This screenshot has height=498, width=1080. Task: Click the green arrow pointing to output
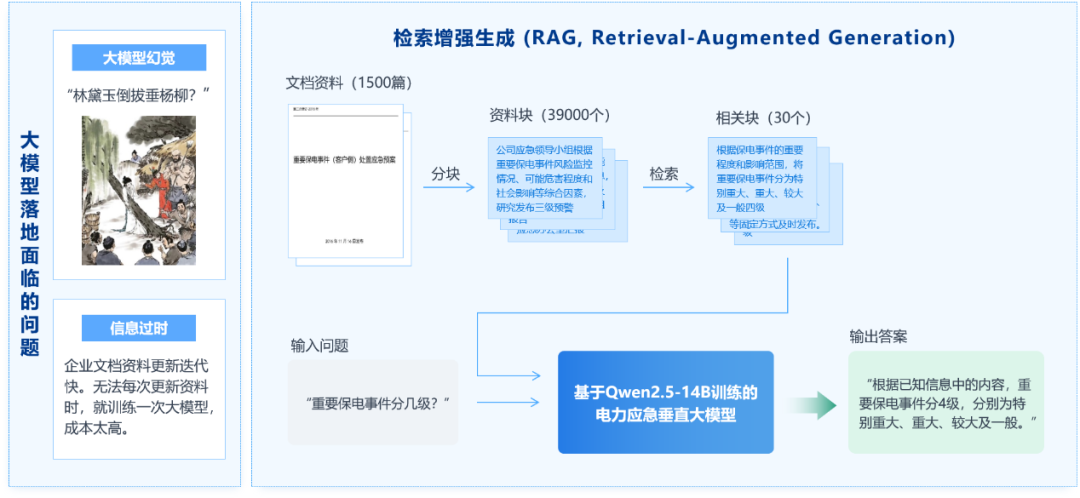tap(811, 404)
